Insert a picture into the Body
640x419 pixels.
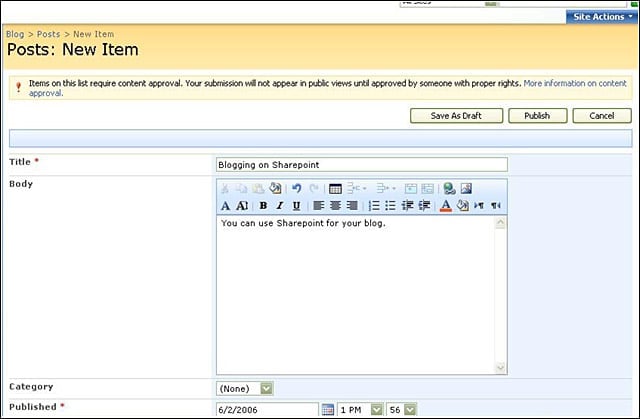pos(466,188)
